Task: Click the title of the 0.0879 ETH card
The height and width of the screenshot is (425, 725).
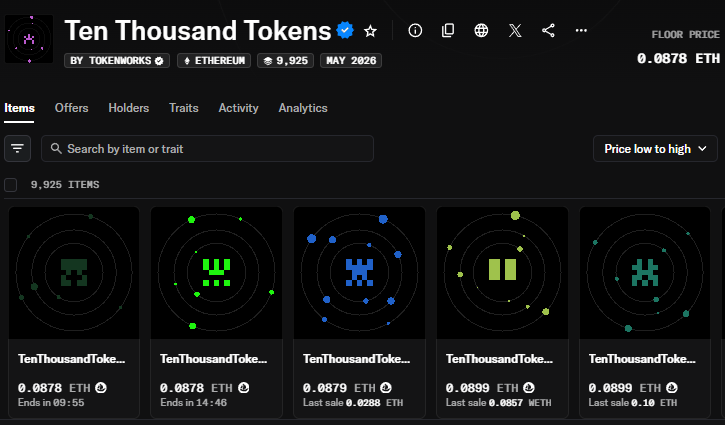Action: pyautogui.click(x=356, y=359)
